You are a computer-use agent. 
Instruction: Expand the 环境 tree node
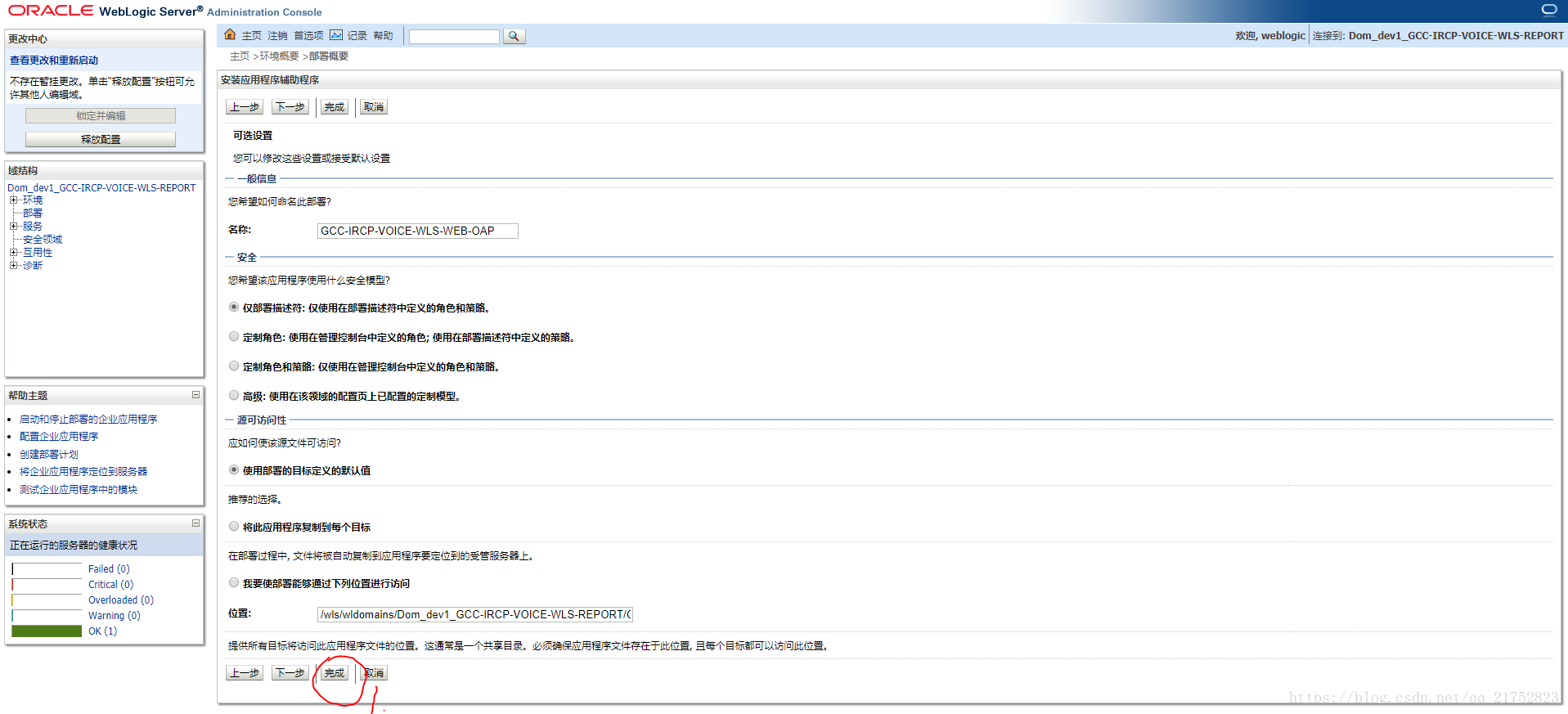[13, 200]
